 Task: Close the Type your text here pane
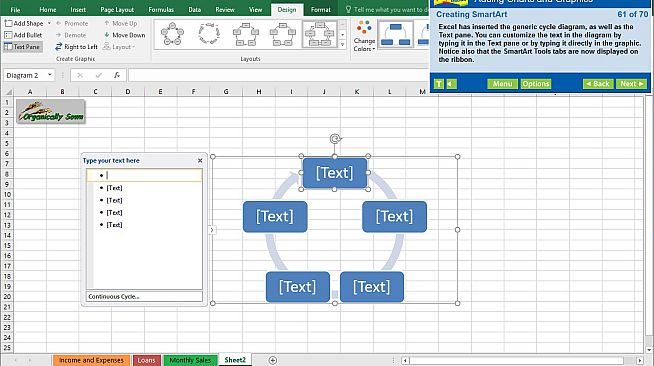(200, 160)
